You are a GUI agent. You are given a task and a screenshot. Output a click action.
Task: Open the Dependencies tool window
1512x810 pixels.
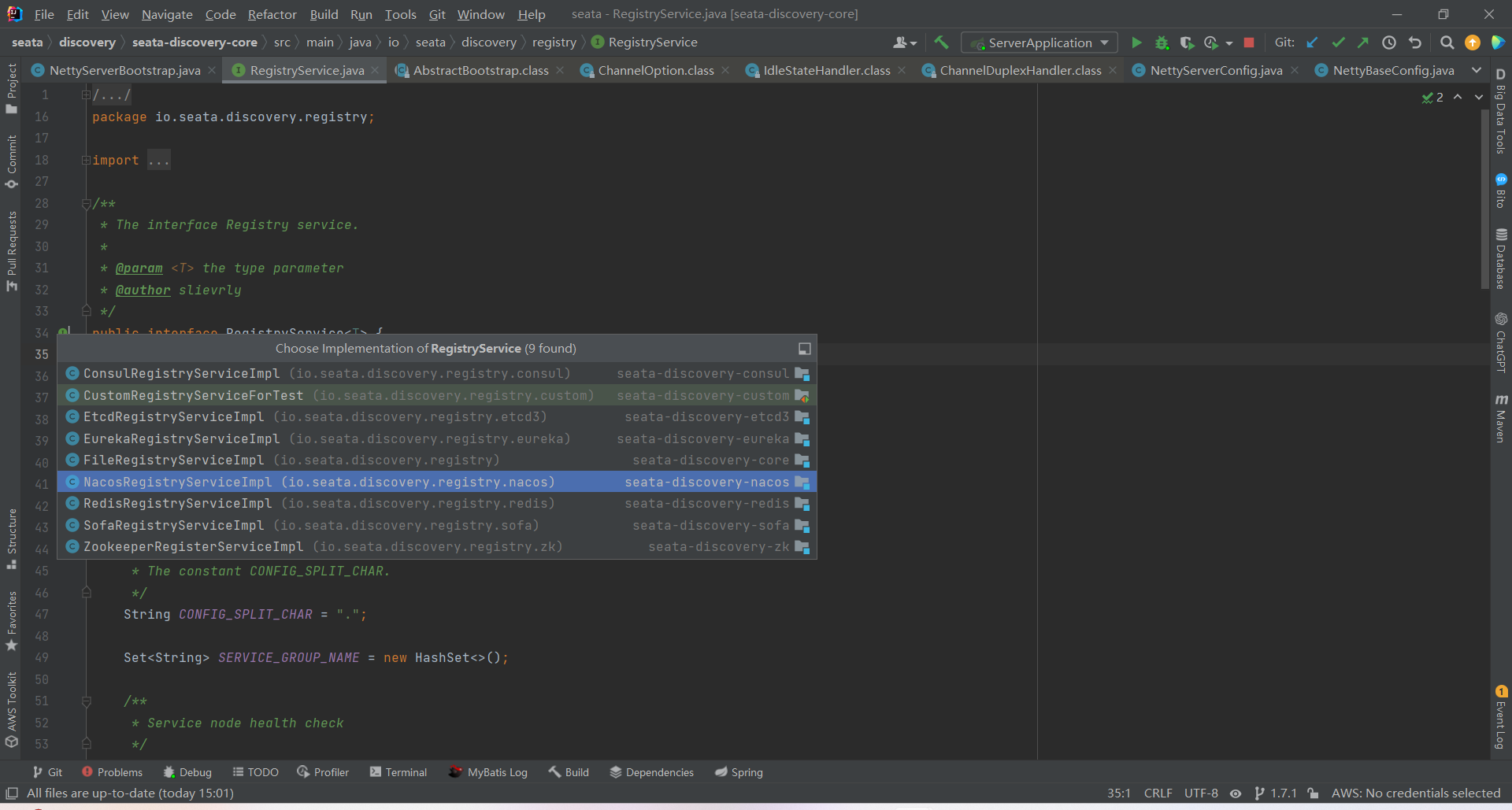click(652, 772)
